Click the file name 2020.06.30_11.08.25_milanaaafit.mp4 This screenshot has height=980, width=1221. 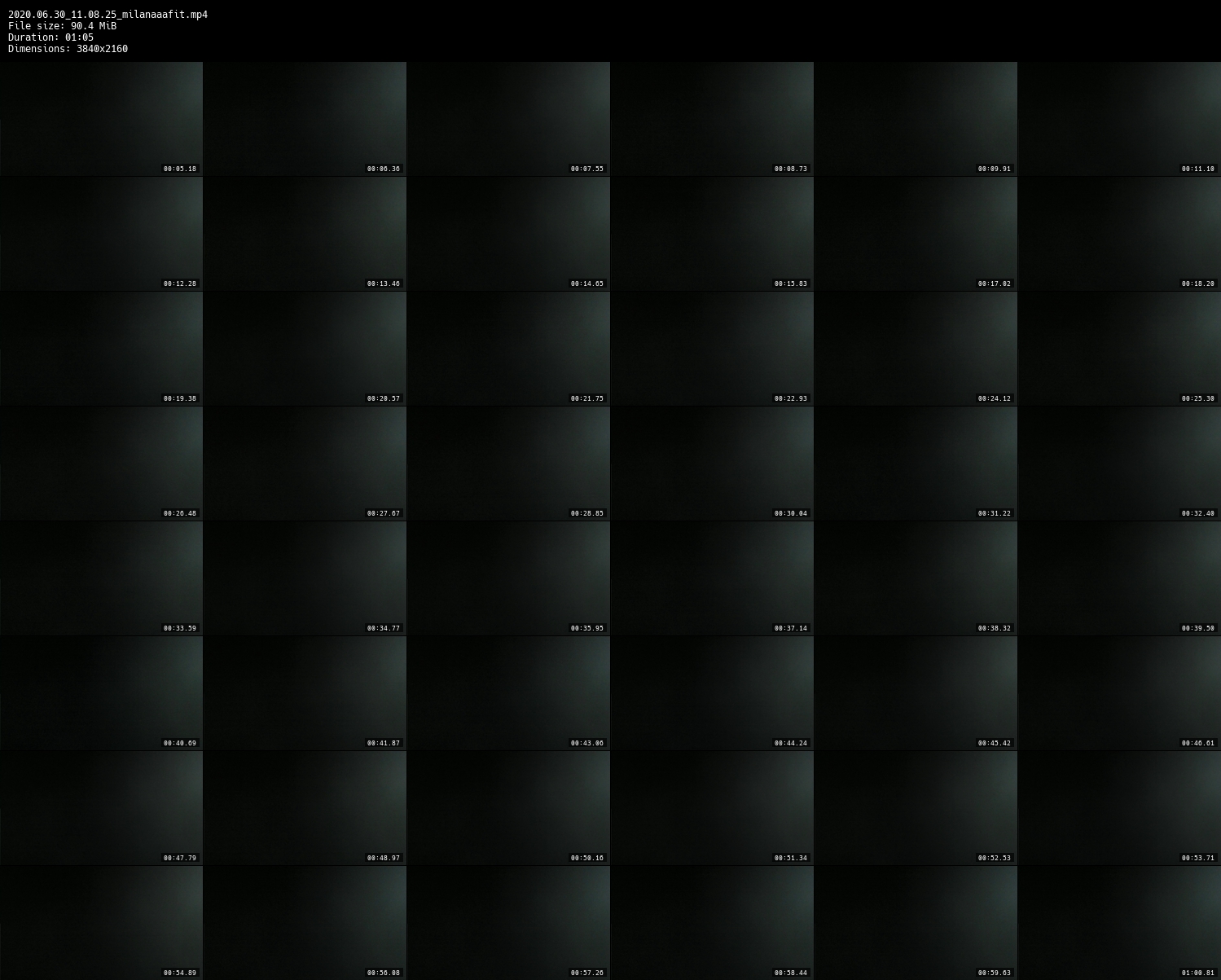coord(108,15)
